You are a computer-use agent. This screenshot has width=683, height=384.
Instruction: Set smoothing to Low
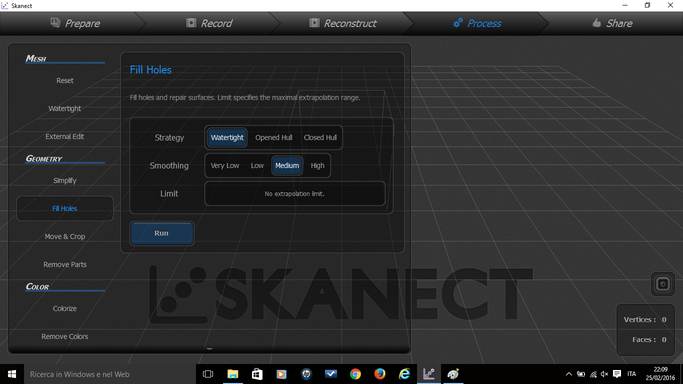coord(257,165)
